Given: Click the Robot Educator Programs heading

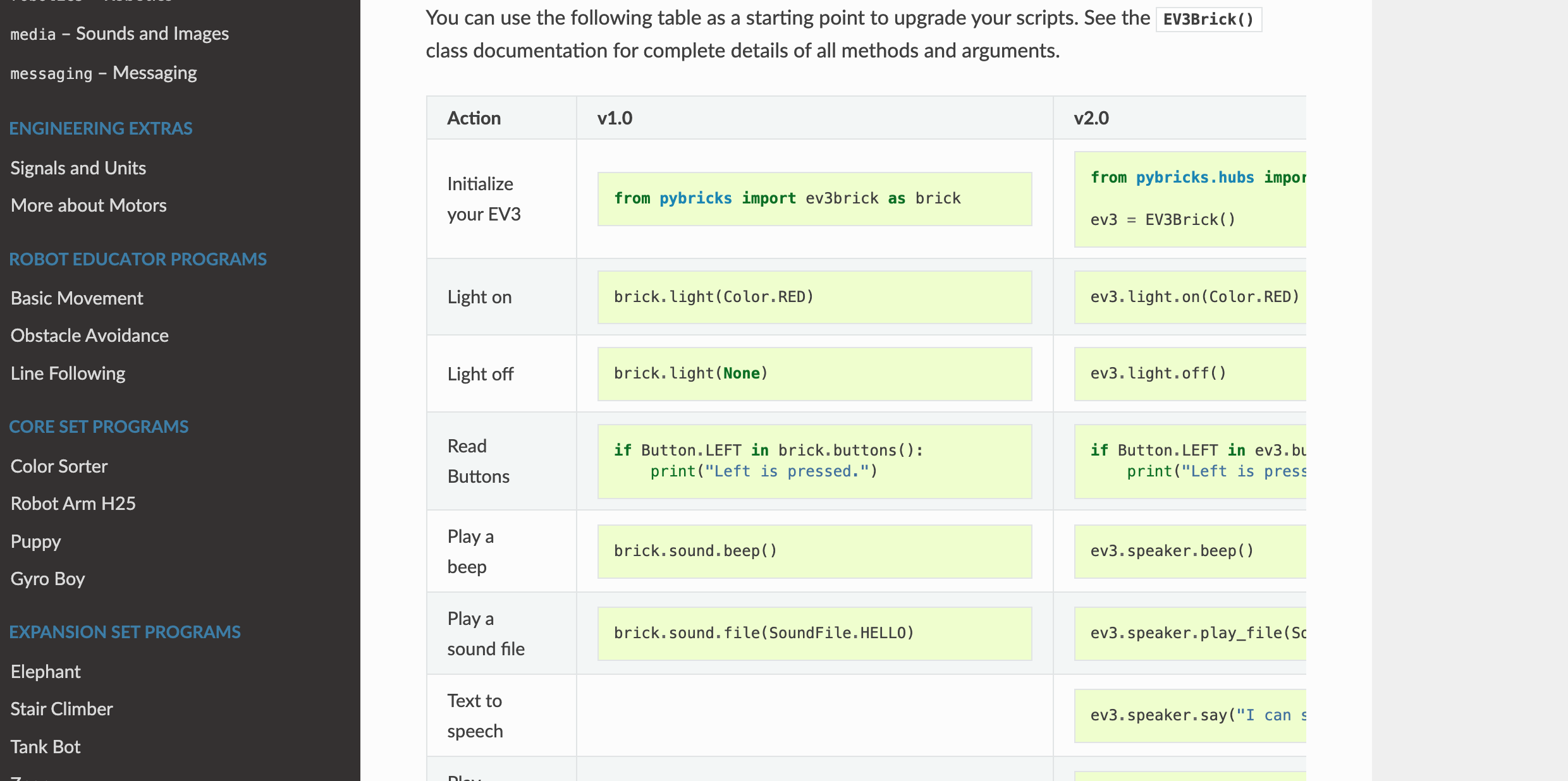Looking at the screenshot, I should (138, 259).
